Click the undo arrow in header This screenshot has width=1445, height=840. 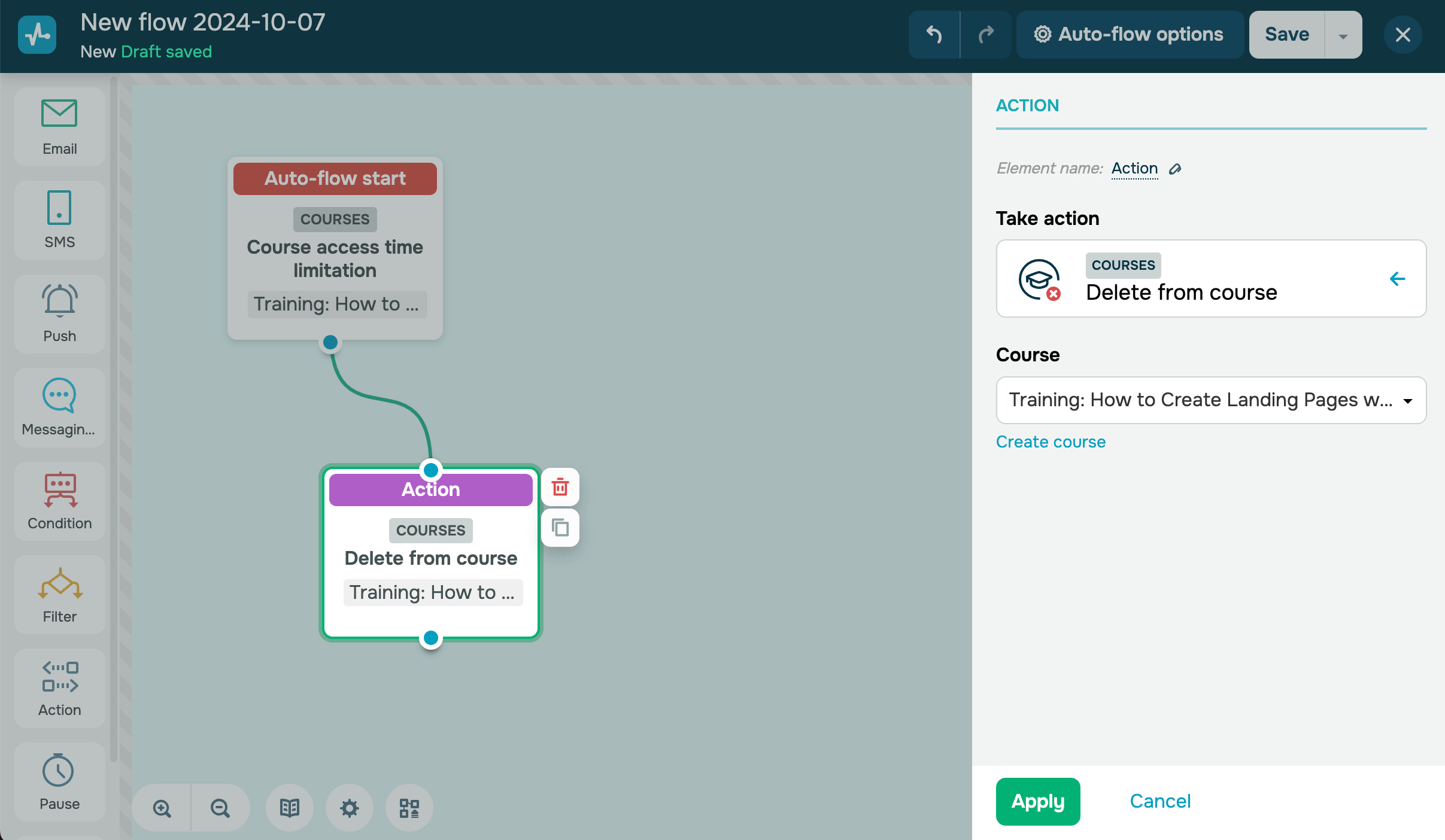tap(934, 35)
